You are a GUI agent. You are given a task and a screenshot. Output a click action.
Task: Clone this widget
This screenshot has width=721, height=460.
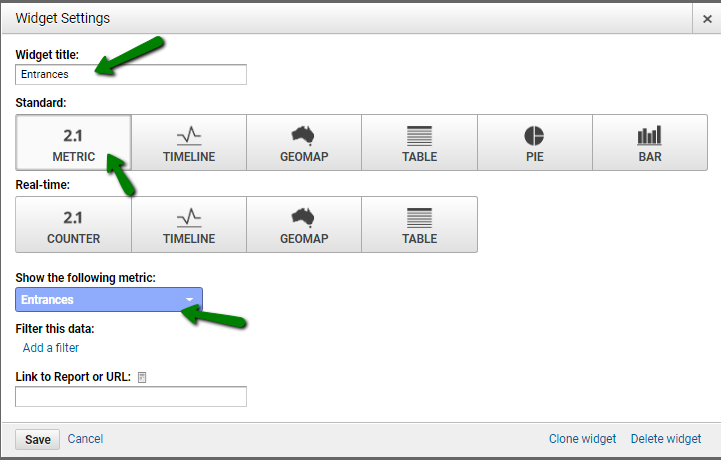[583, 439]
